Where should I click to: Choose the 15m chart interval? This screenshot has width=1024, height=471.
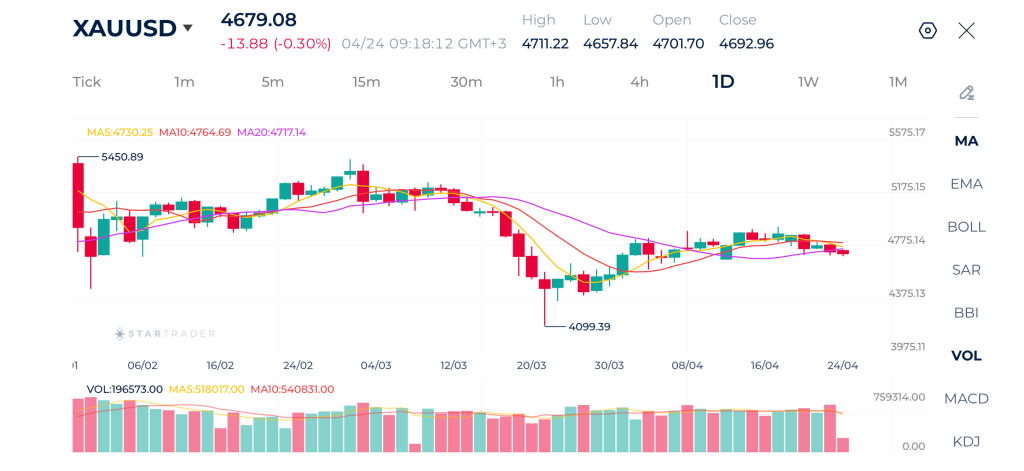[366, 82]
